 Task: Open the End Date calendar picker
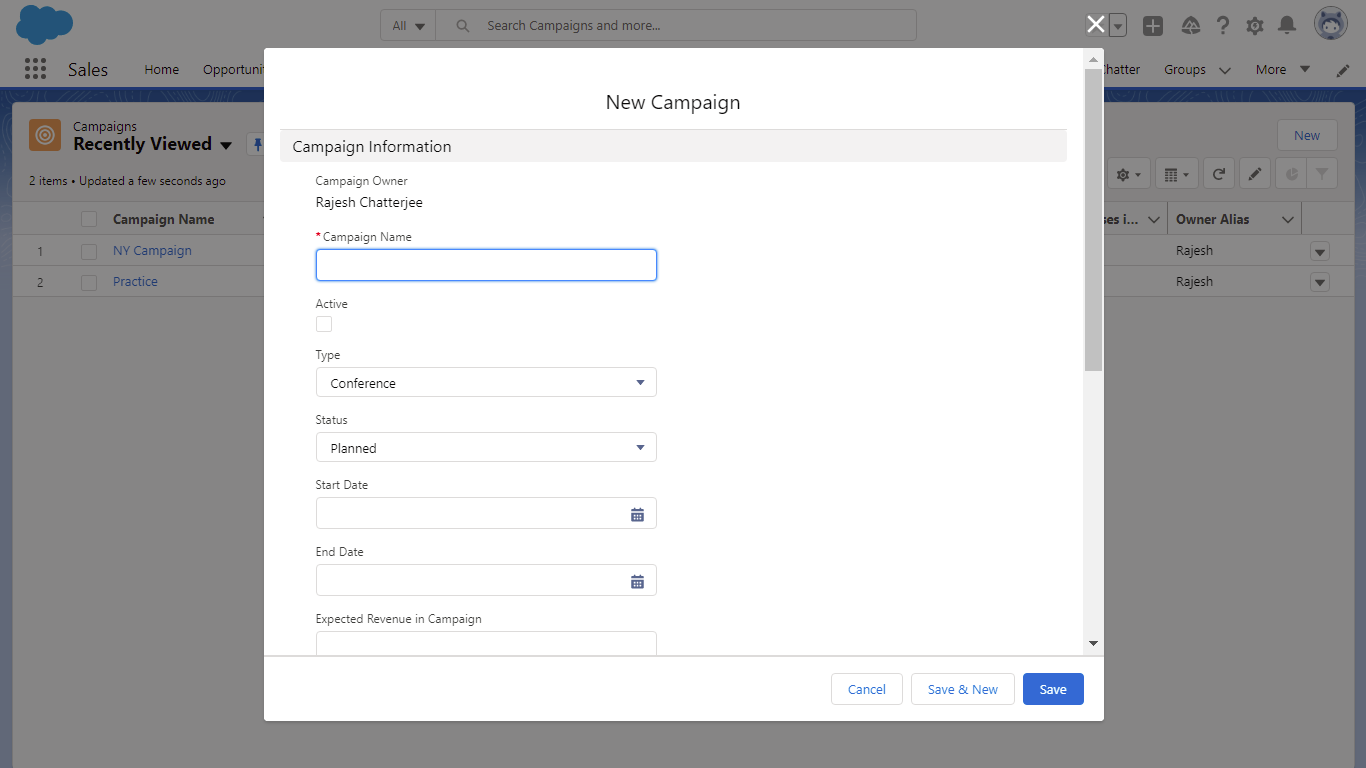point(637,581)
